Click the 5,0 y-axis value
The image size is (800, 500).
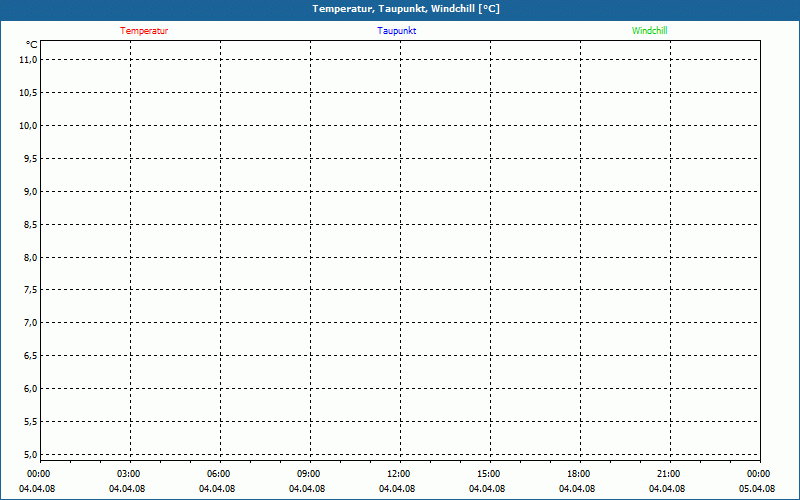pyautogui.click(x=31, y=454)
